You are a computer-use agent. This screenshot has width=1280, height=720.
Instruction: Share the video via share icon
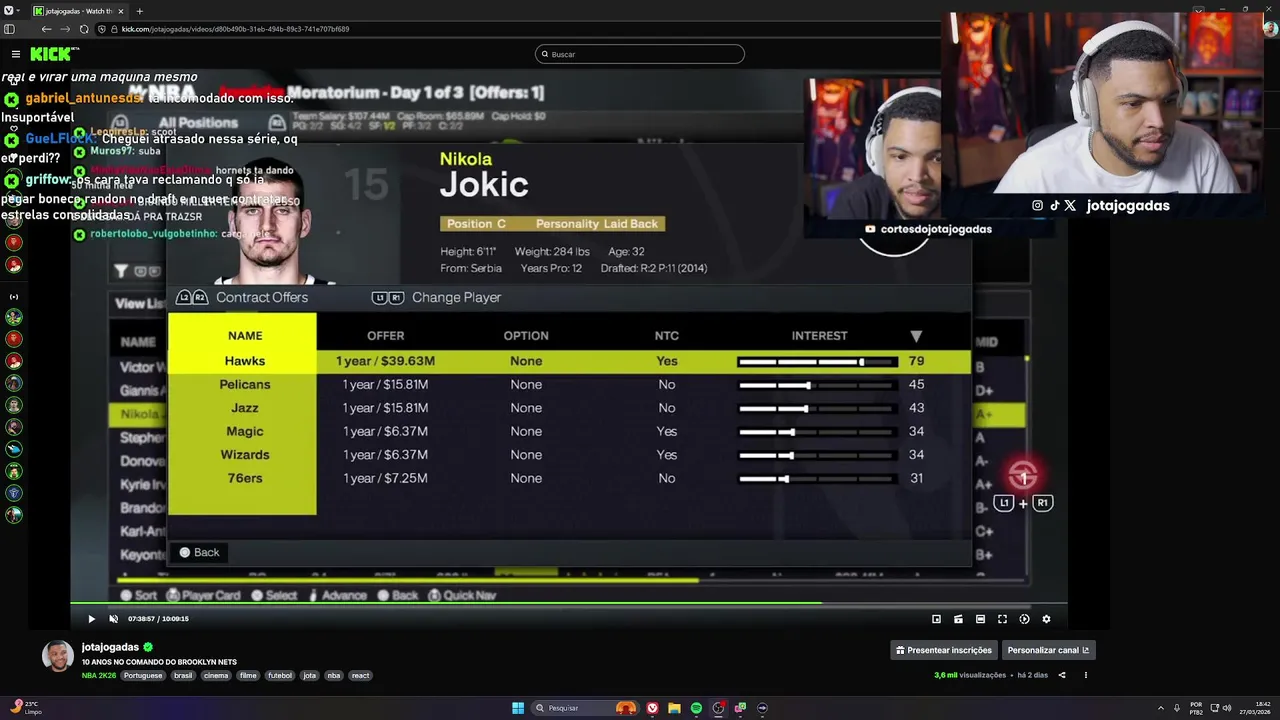click(1062, 675)
